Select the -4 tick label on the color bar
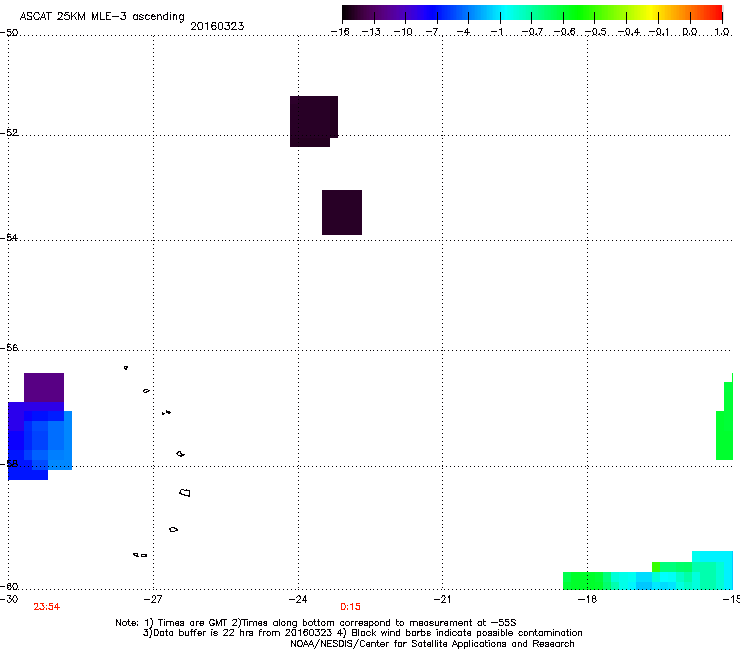 (463, 32)
